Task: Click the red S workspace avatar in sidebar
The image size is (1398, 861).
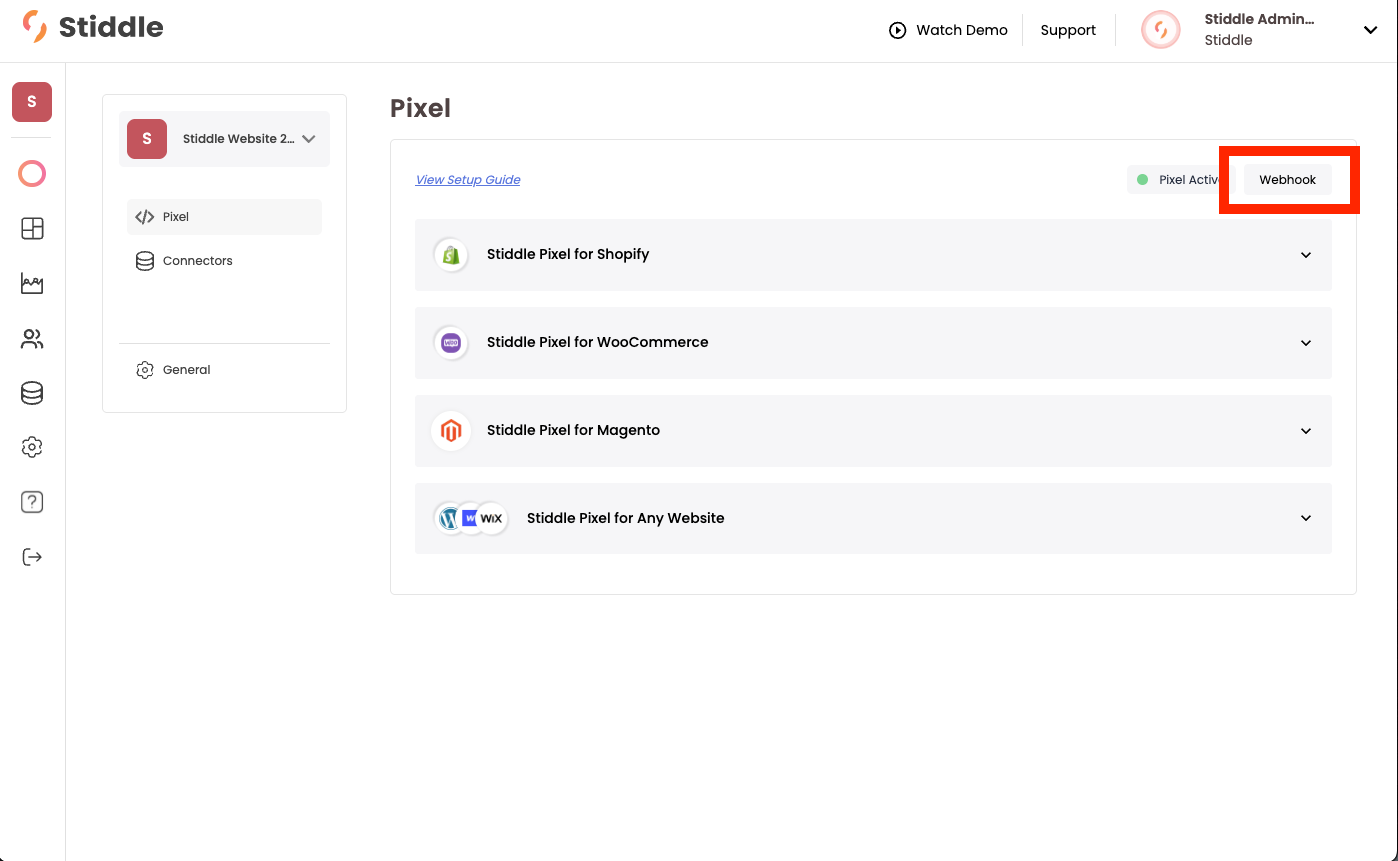Action: (32, 102)
